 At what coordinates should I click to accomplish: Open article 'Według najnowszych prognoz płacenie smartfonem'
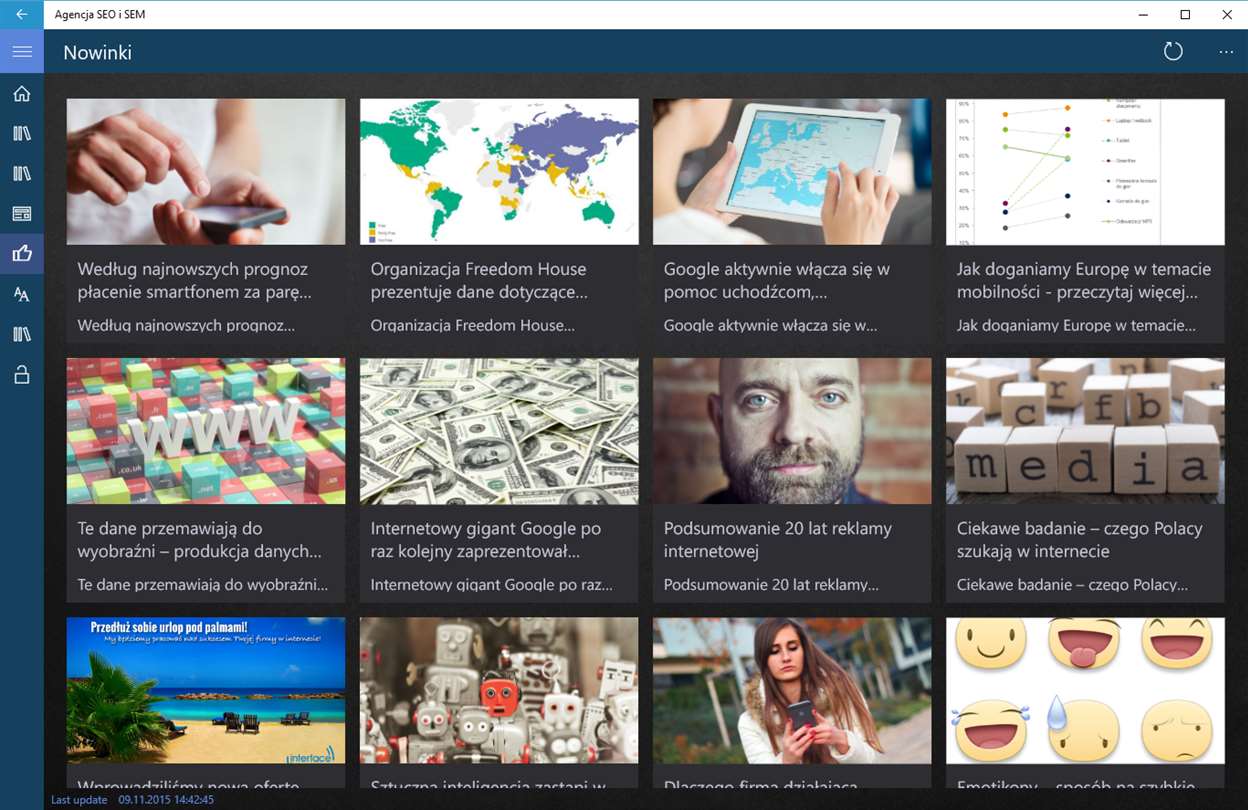tap(195, 281)
